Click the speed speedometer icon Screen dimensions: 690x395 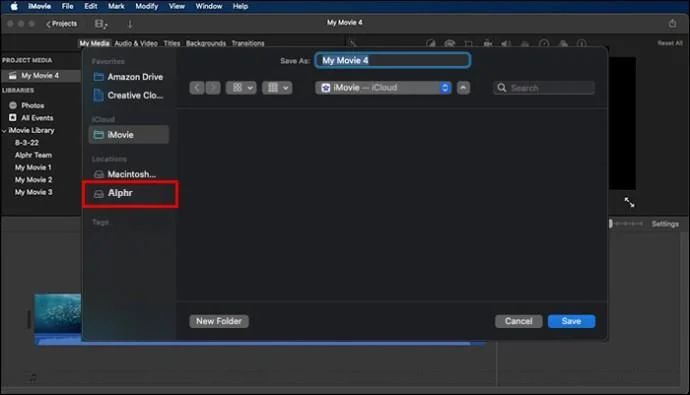[544, 44]
